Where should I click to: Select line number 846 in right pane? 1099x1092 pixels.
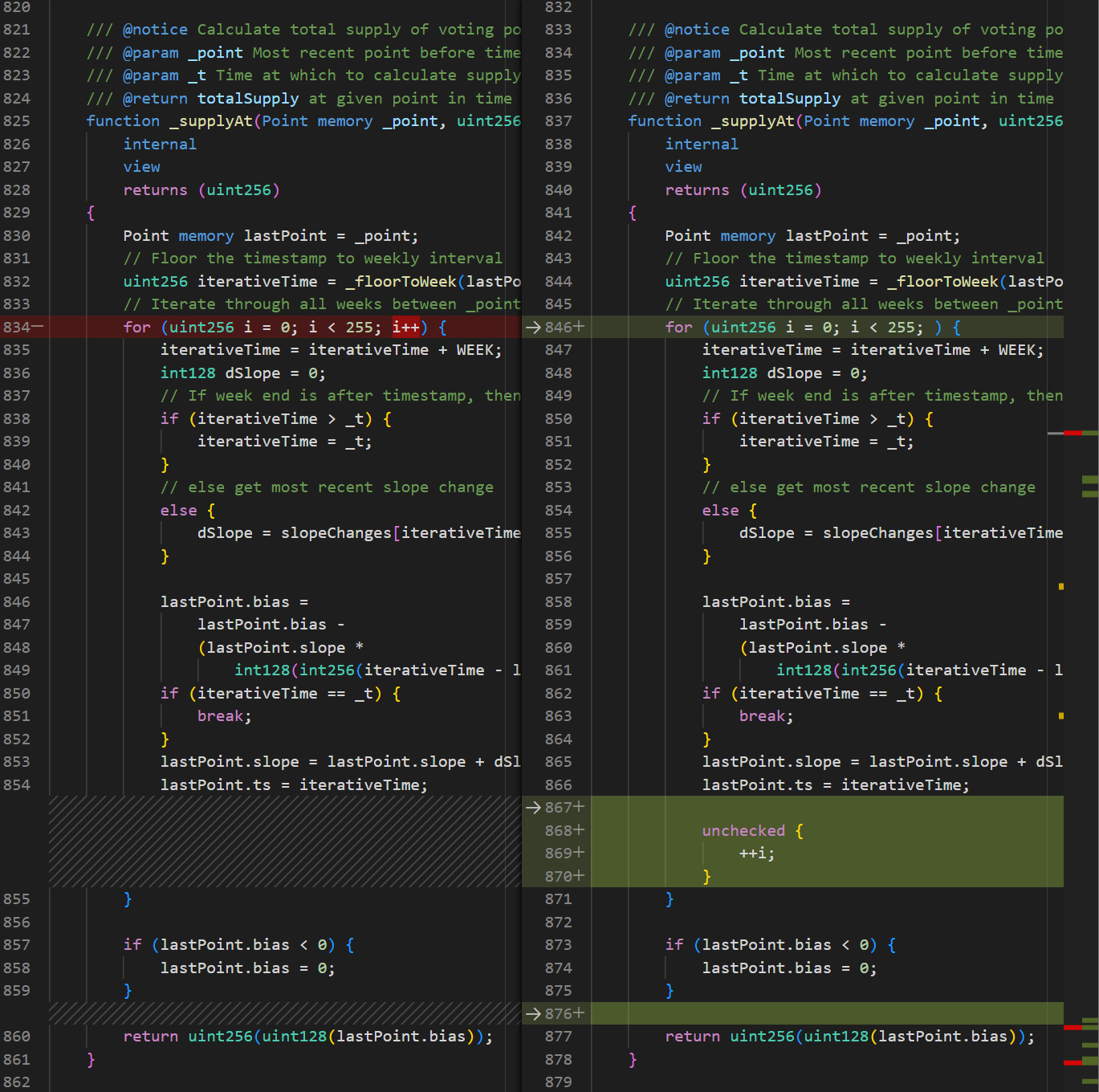(x=559, y=327)
